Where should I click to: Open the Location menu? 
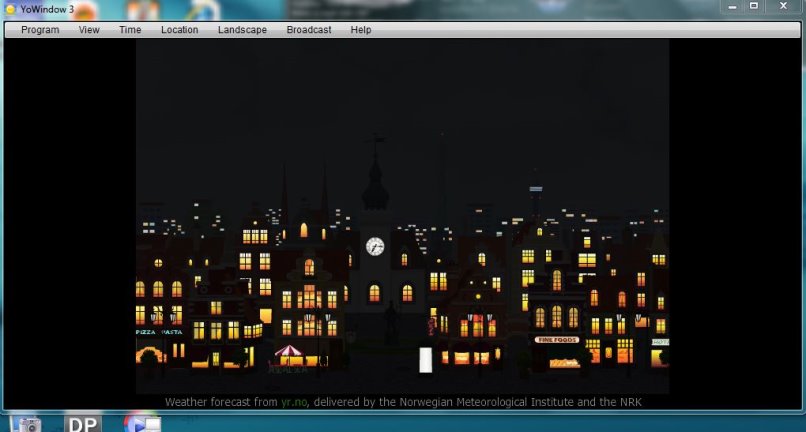[x=179, y=30]
